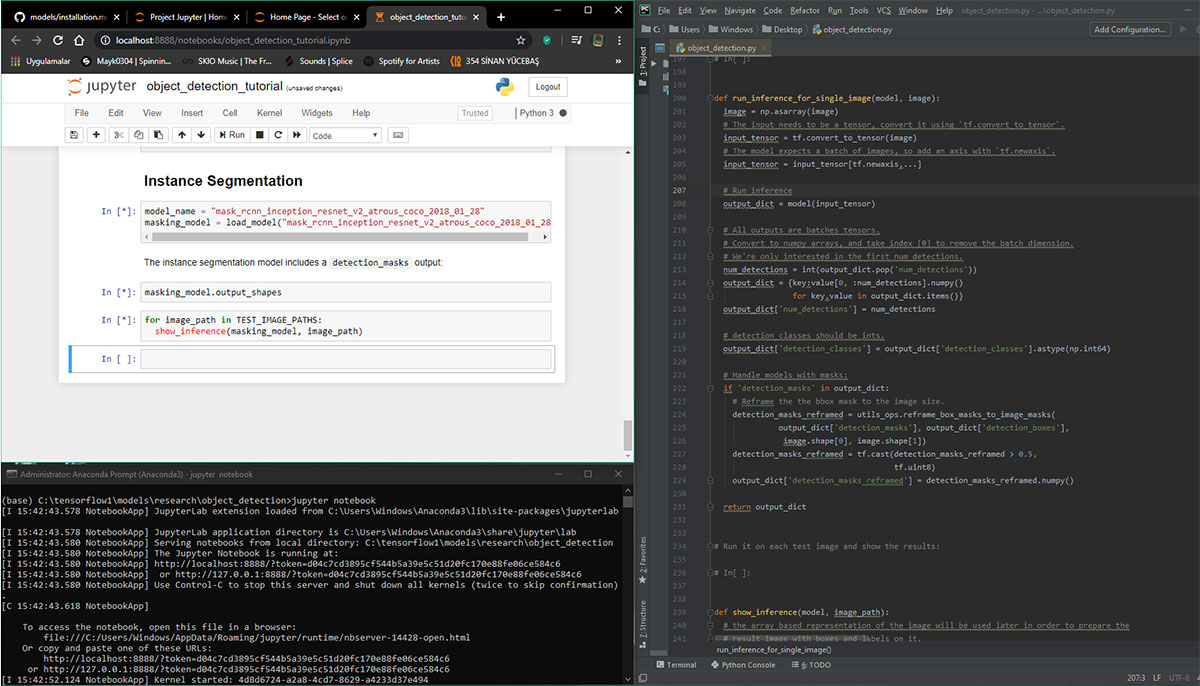Image resolution: width=1200 pixels, height=686 pixels.
Task: Go back in Chrome
Action: [x=14, y=40]
